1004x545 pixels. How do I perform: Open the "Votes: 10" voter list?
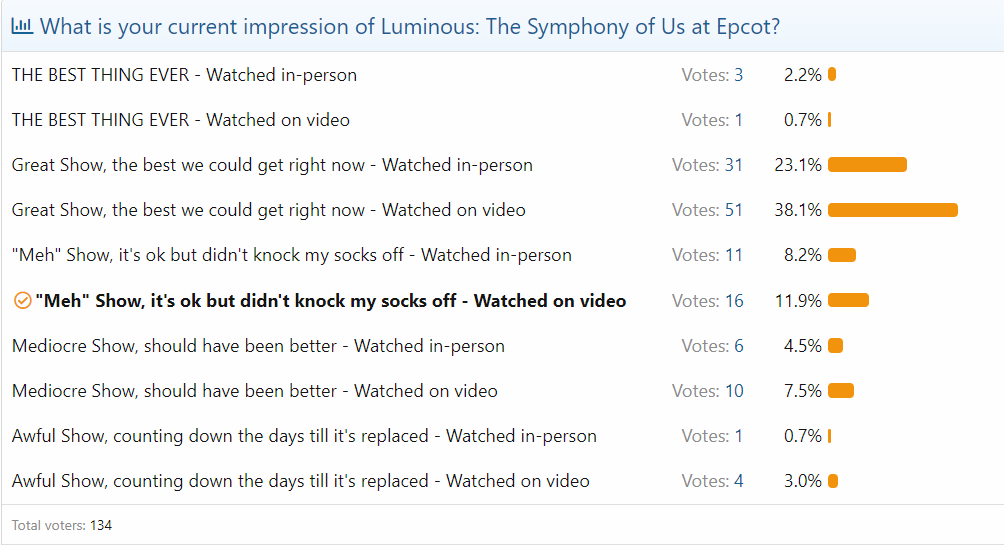click(708, 391)
